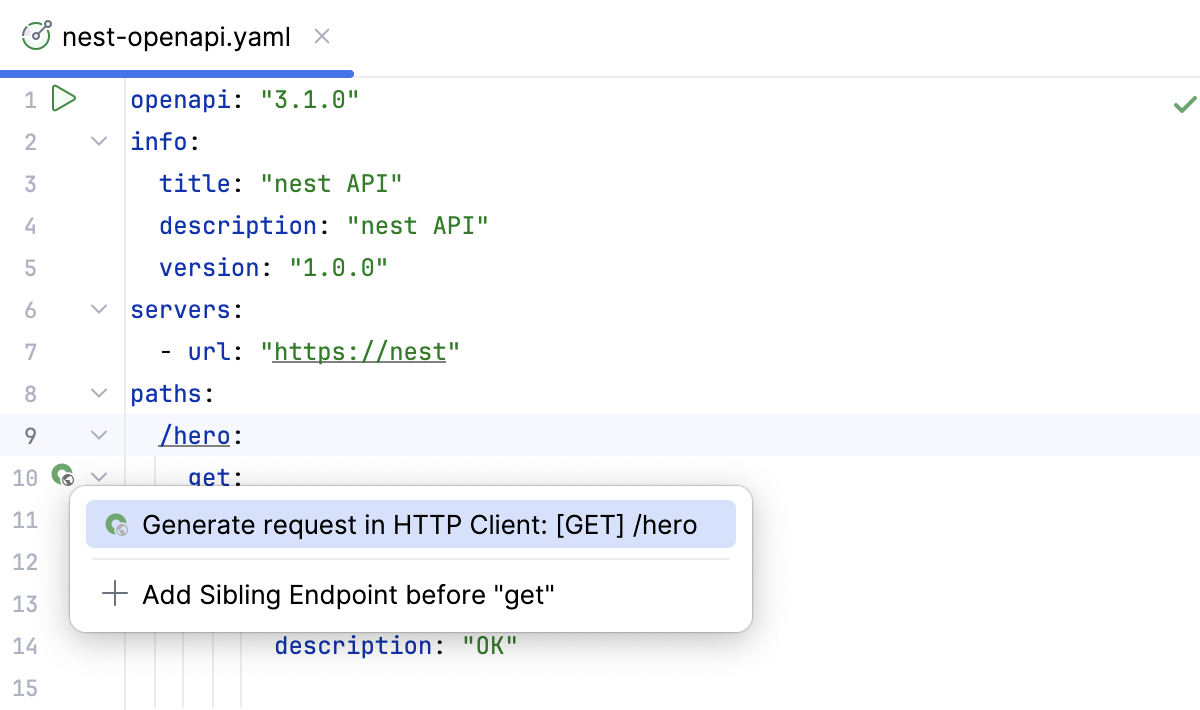Viewport: 1200px width, 710px height.
Task: Click the plus icon for adding sibling endpoint
Action: click(x=114, y=594)
